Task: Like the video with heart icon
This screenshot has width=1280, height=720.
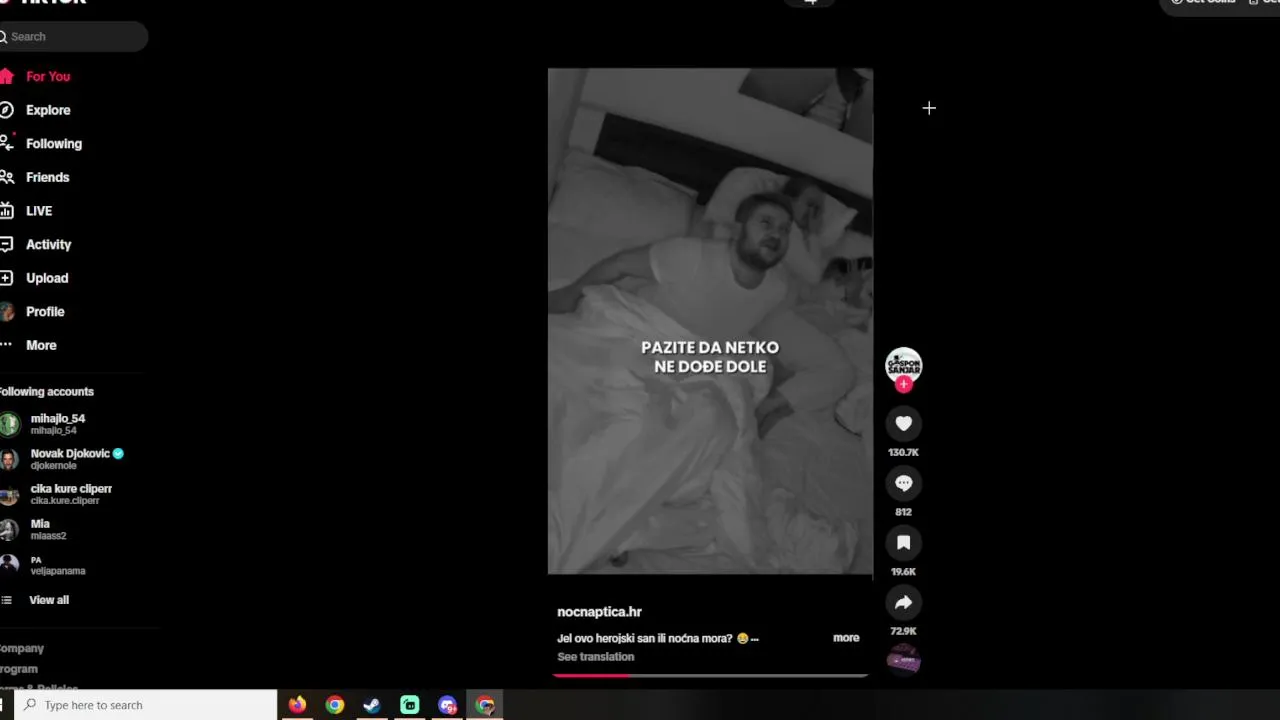Action: click(x=903, y=424)
